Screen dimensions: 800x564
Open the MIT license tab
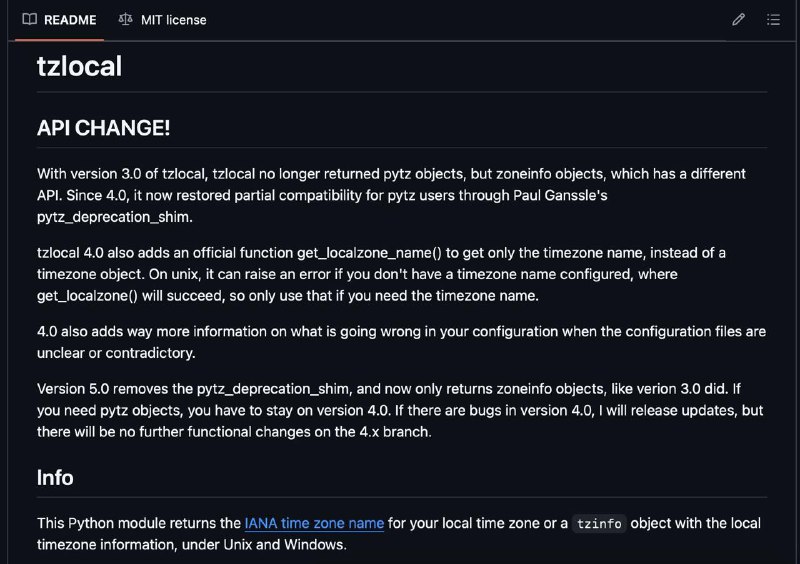163,20
